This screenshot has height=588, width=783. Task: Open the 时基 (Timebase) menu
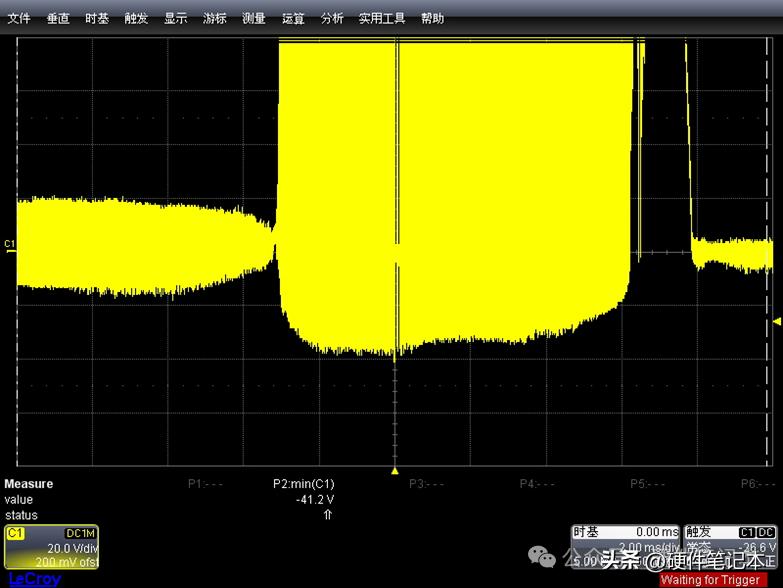click(97, 18)
